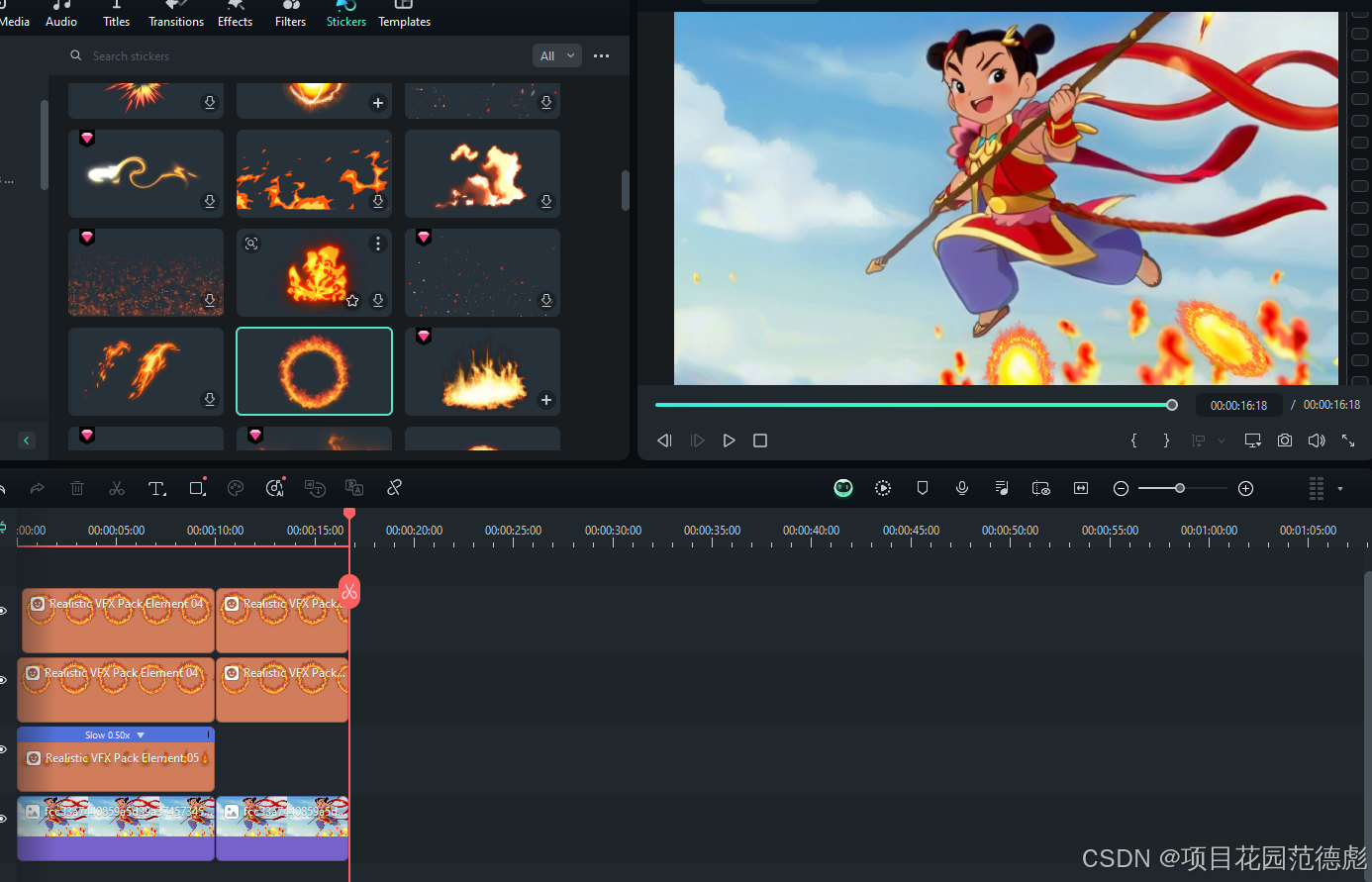The width and height of the screenshot is (1372, 882).
Task: Open the Templates tab
Action: pyautogui.click(x=405, y=15)
